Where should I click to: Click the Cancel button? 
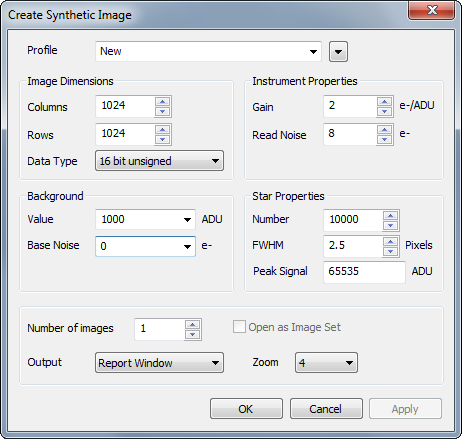pyautogui.click(x=326, y=409)
